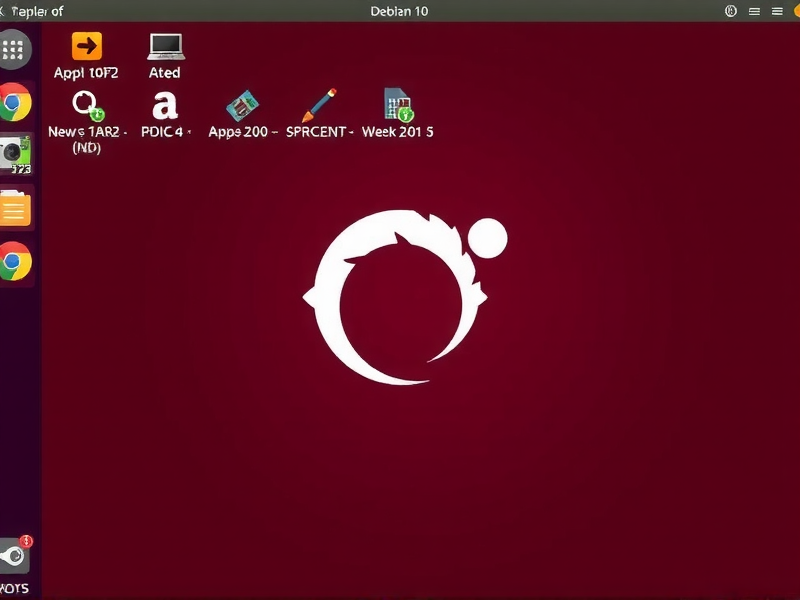Select the Apps 200 desktop icon
This screenshot has width=800, height=600.
pos(243,105)
